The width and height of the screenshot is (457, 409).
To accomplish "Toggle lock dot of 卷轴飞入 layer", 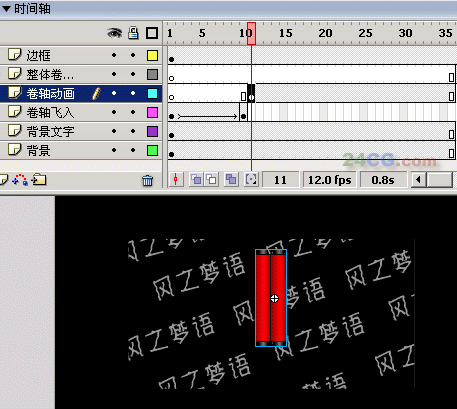I will (x=133, y=112).
